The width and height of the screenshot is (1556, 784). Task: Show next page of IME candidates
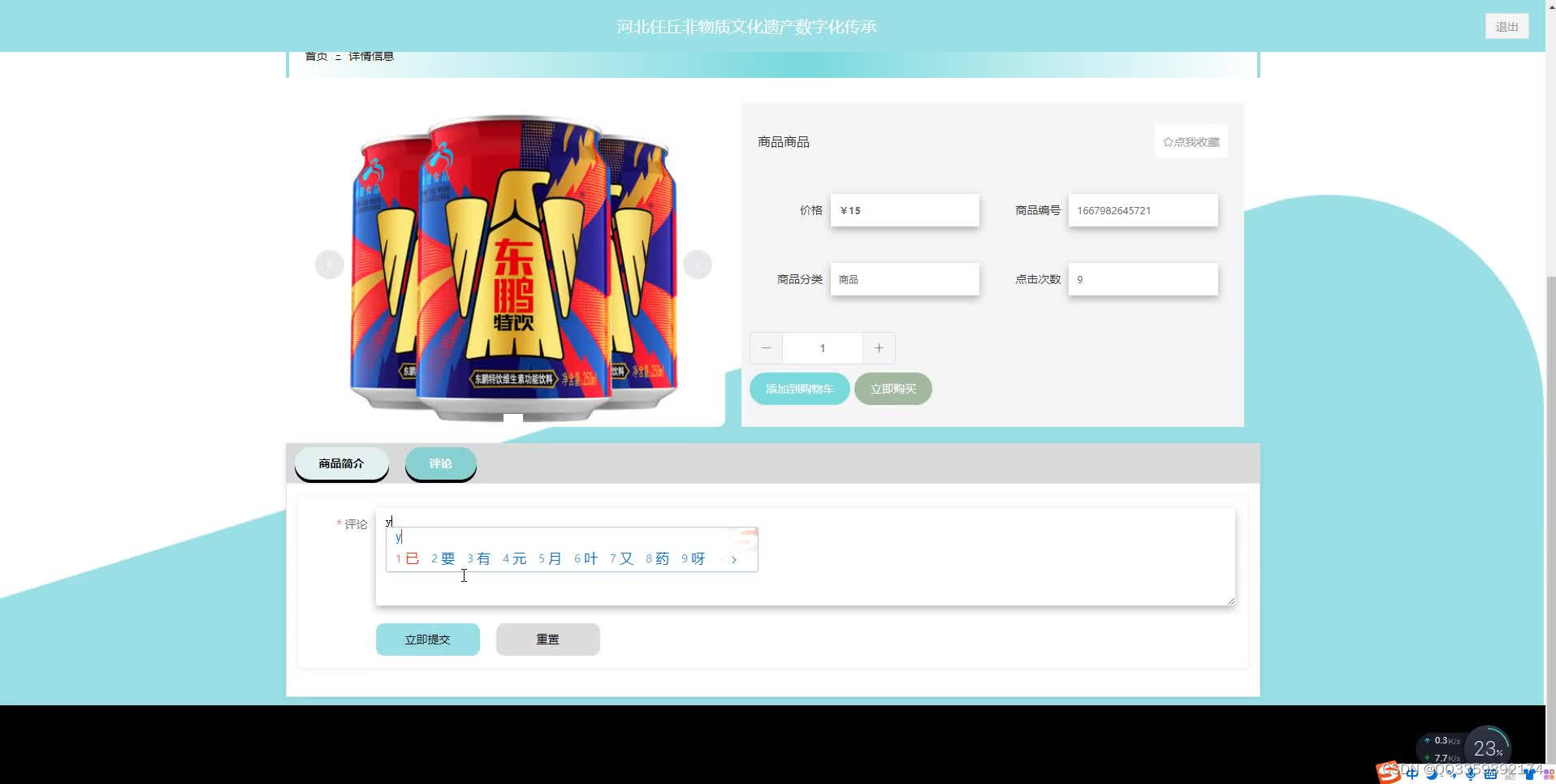(x=734, y=559)
